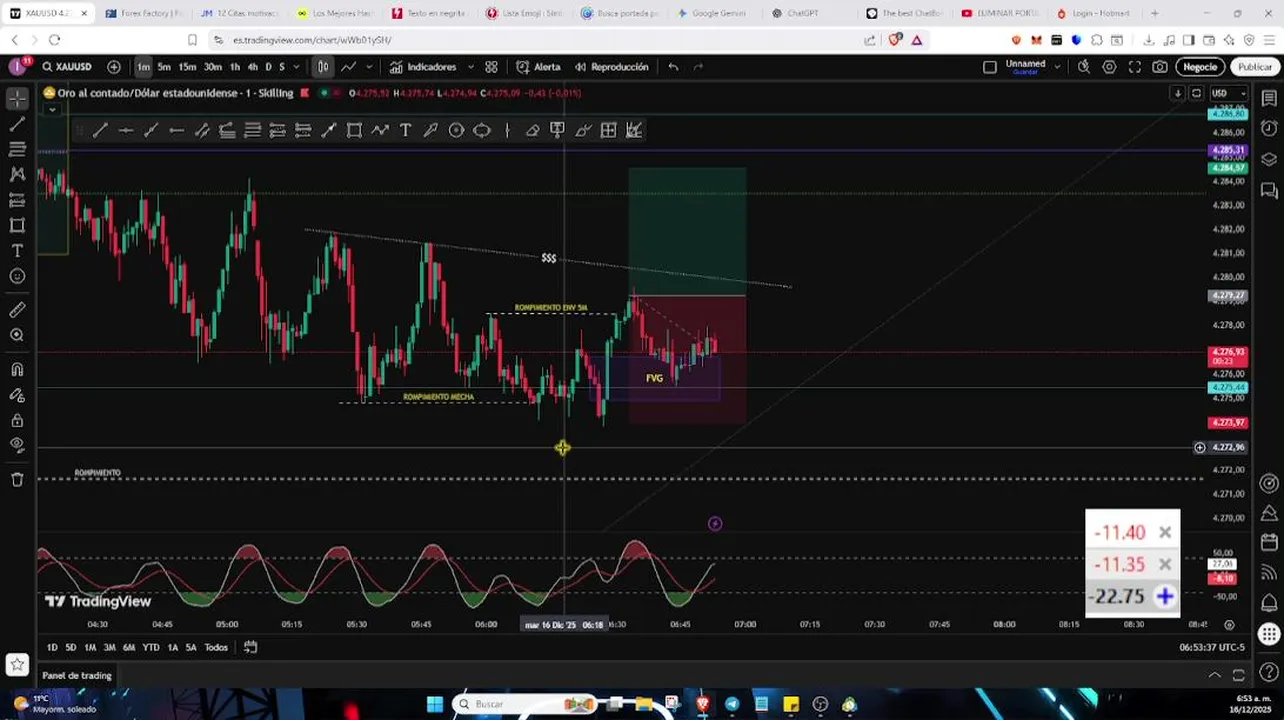1284x720 pixels.
Task: Close the -11.35 position
Action: click(x=1165, y=565)
